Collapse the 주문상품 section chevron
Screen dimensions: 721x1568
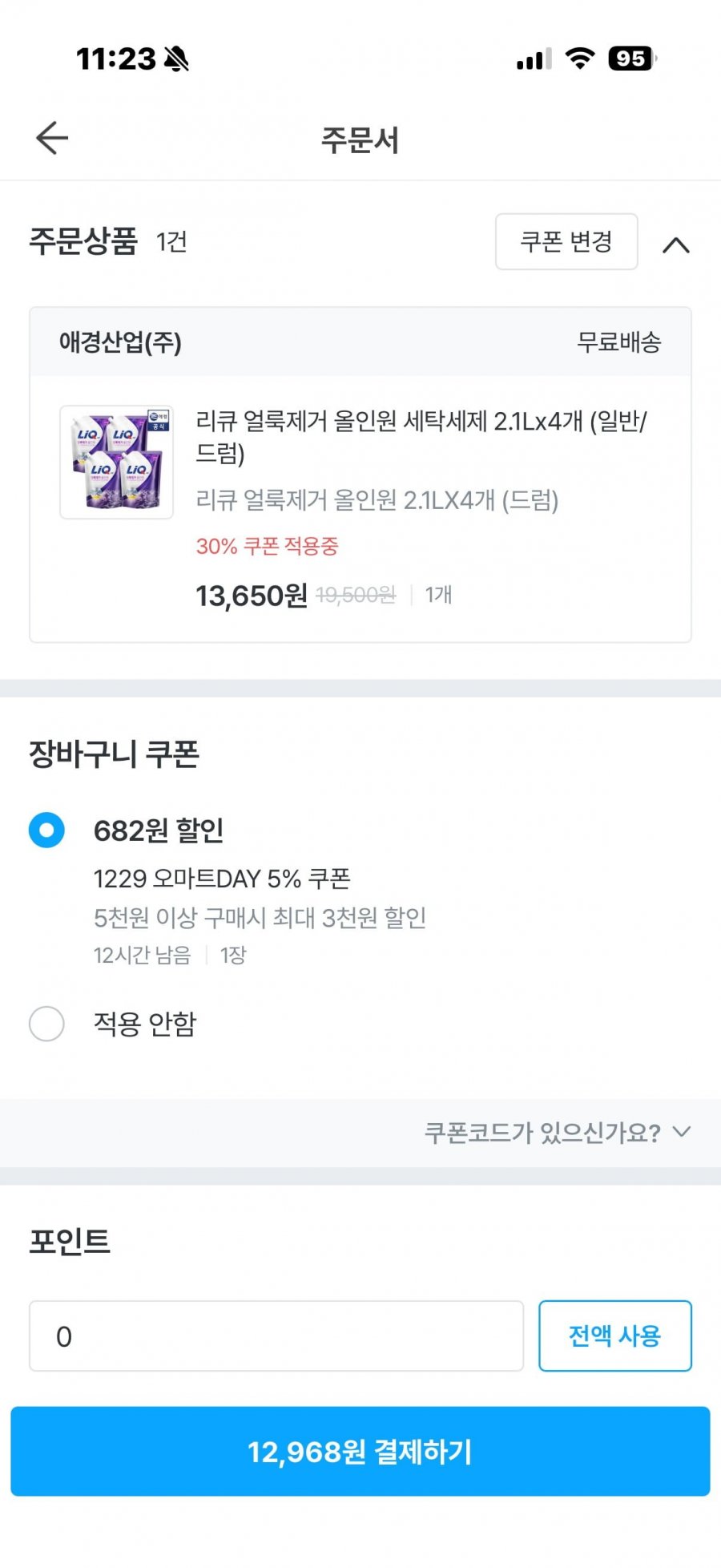point(675,244)
